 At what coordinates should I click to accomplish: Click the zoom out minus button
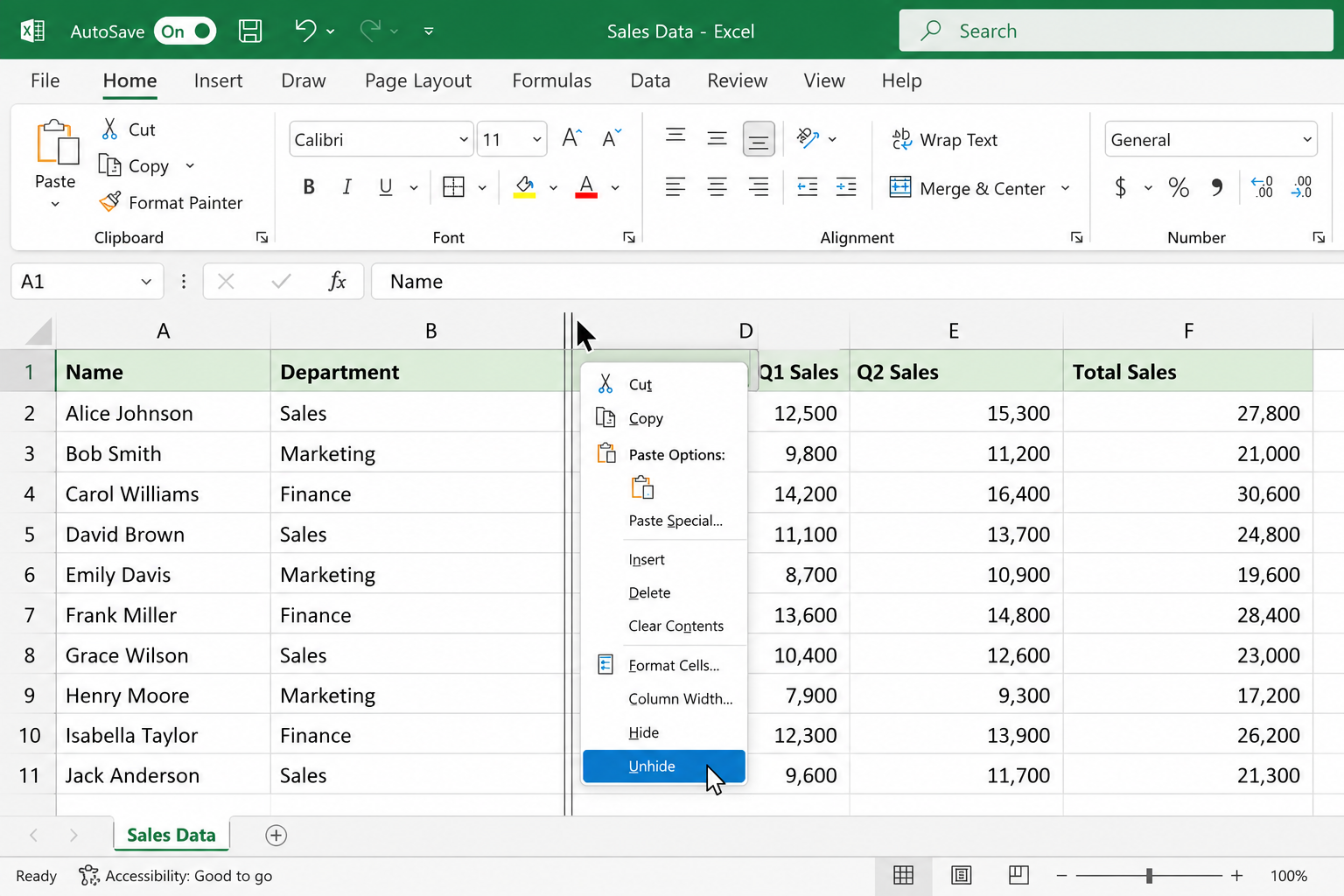1061,875
